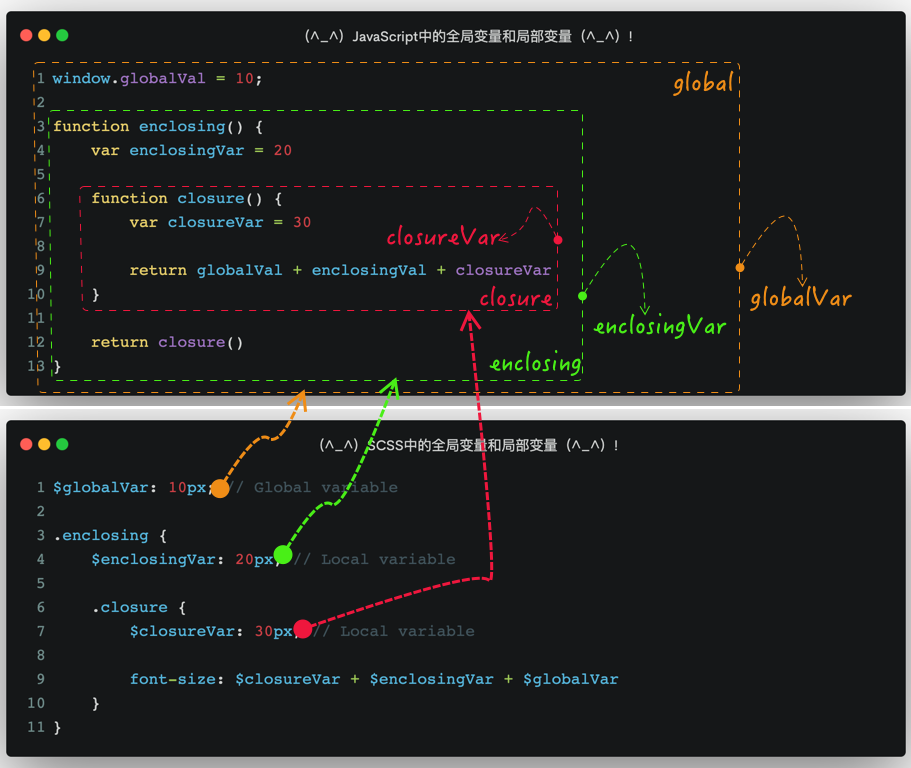
Task: Maximize the JavaScript code window with green button
Action: coord(62,35)
